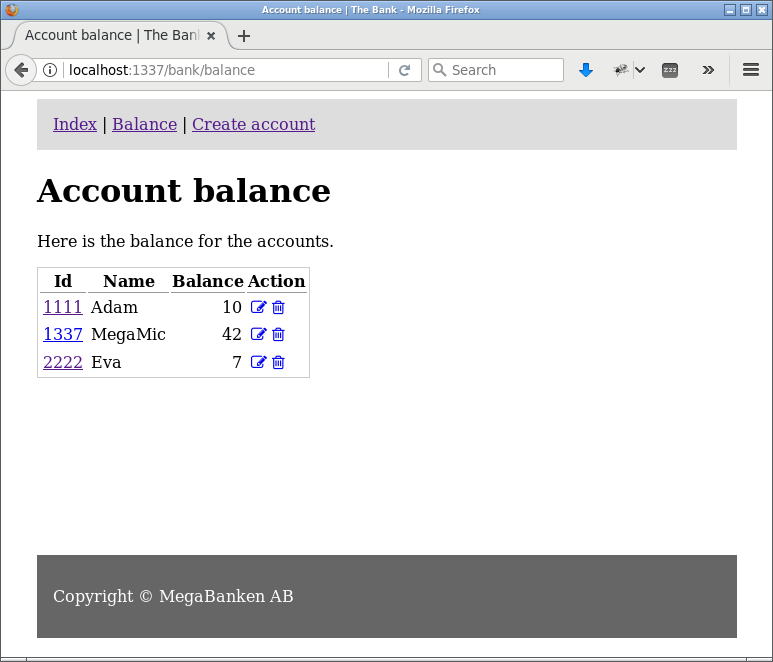The height and width of the screenshot is (662, 773).
Task: Show more toolbar tools
Action: tap(708, 70)
